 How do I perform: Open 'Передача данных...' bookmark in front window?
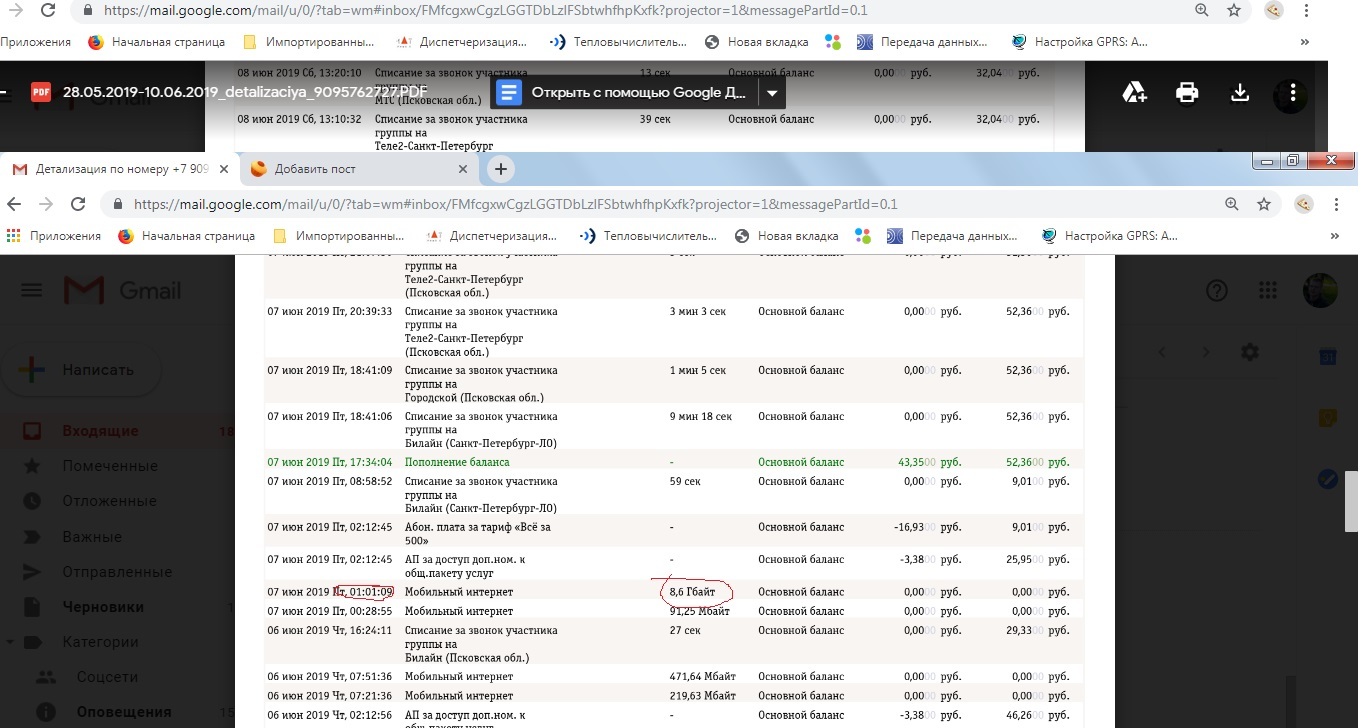pyautogui.click(x=950, y=236)
